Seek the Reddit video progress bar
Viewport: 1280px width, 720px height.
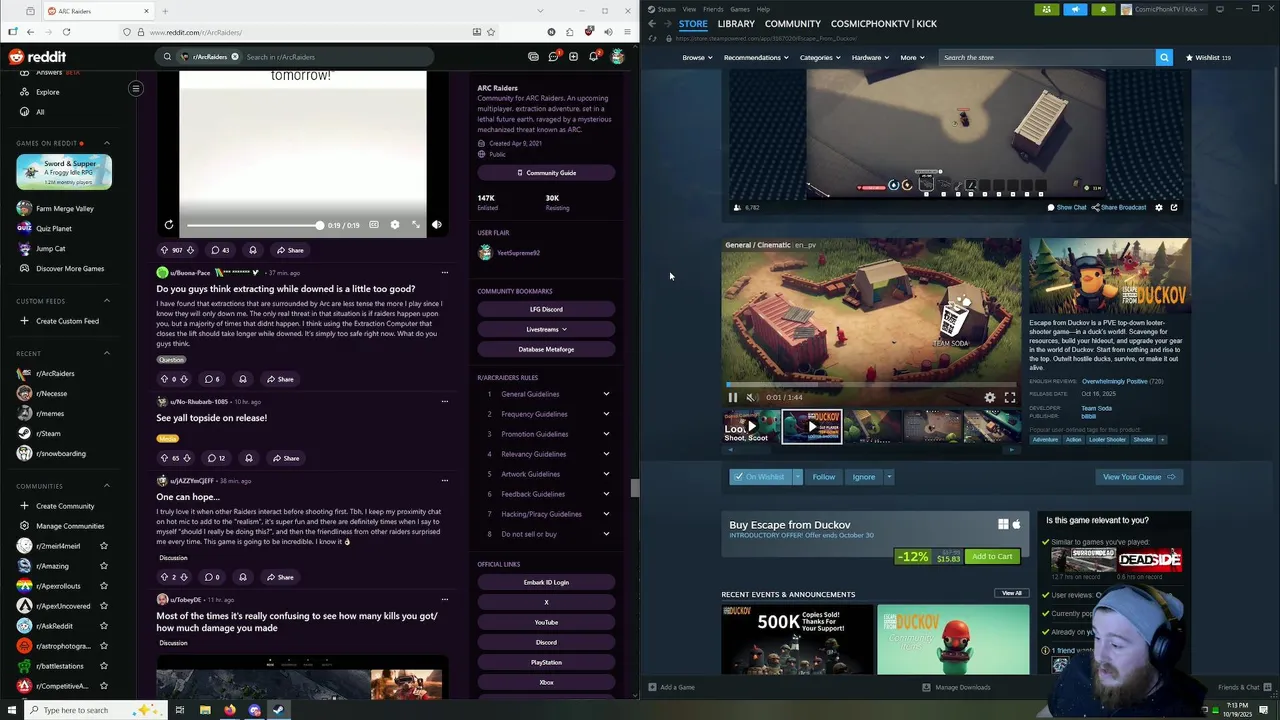[x=253, y=225]
